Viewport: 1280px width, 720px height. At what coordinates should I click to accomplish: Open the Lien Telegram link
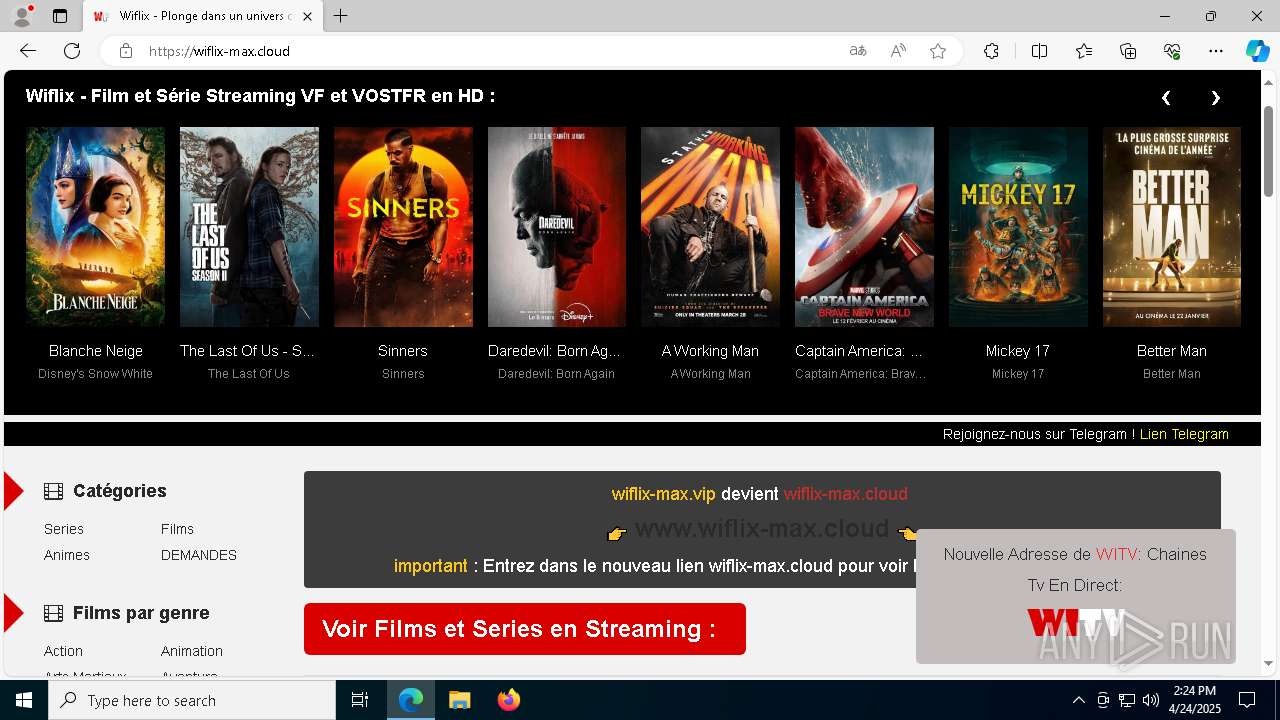1184,434
